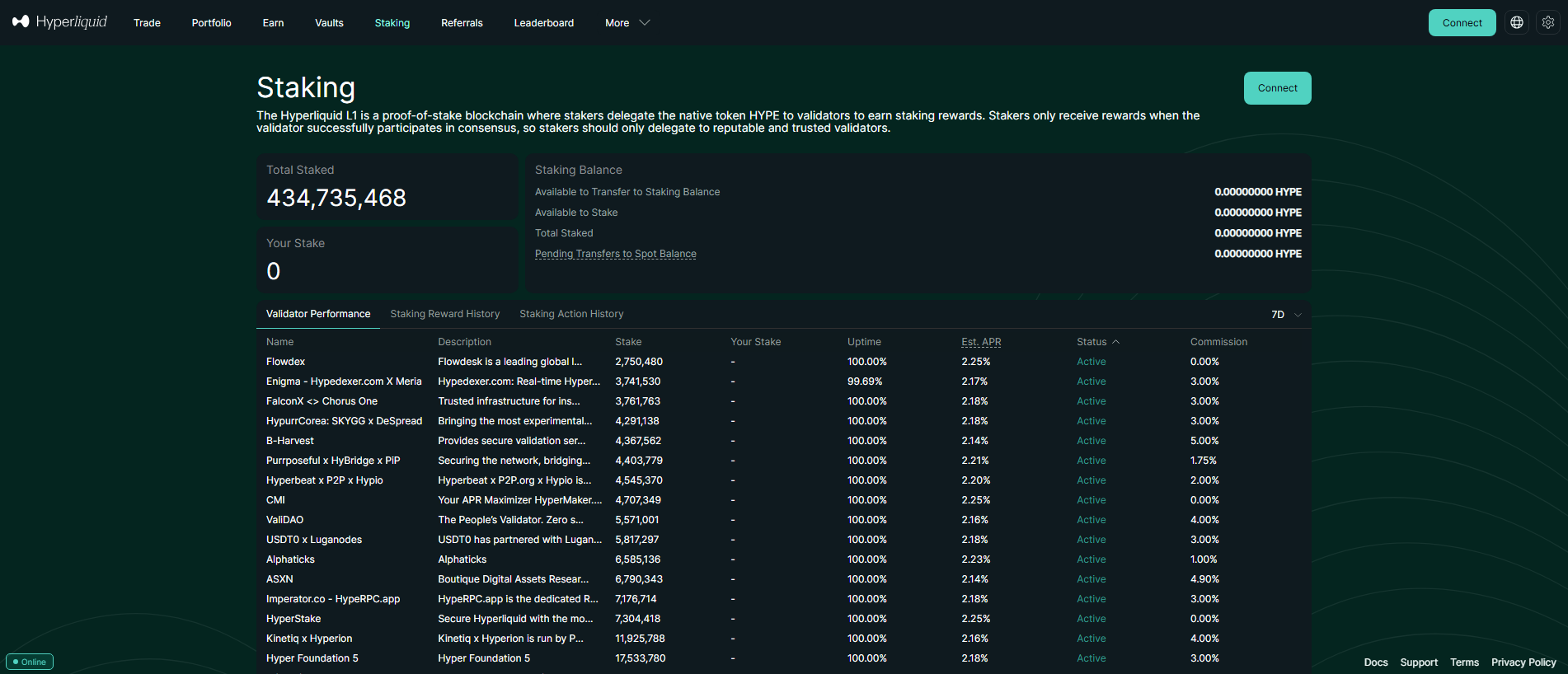Sort by Est. APR column header
Image resolution: width=1568 pixels, height=674 pixels.
coord(981,342)
